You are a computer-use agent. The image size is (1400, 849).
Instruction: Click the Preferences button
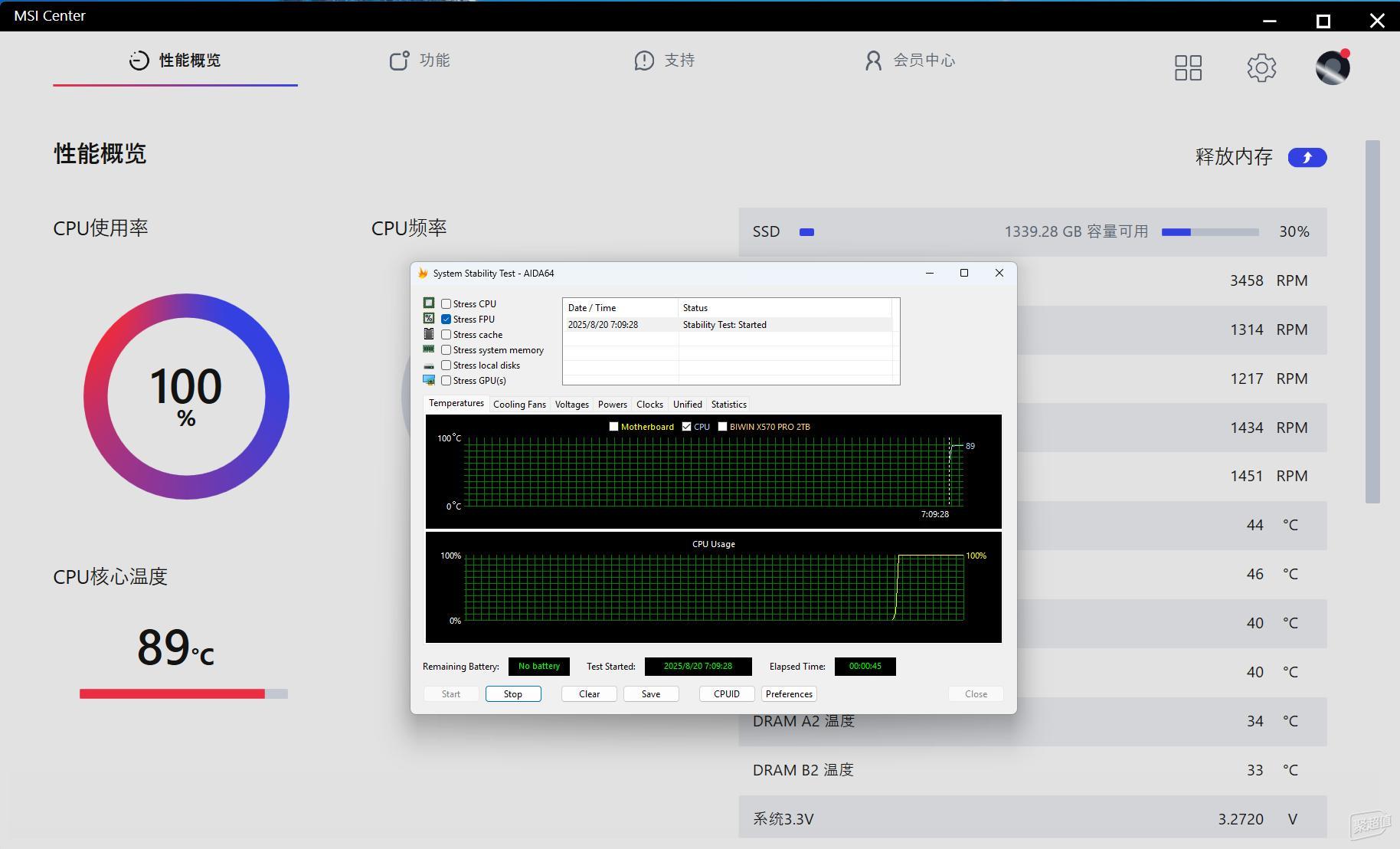tap(788, 694)
